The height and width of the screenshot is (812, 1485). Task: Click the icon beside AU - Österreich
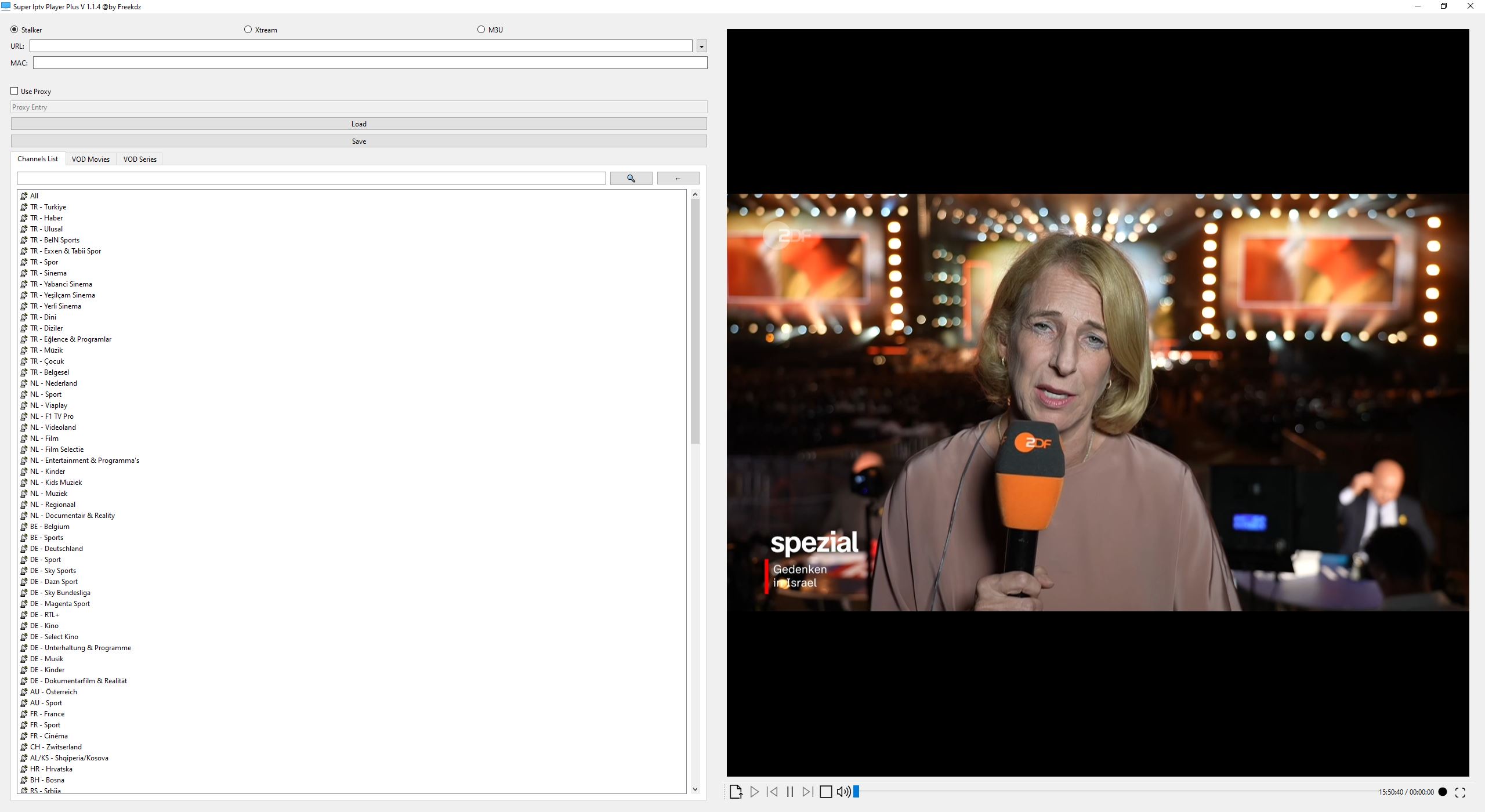click(x=24, y=692)
